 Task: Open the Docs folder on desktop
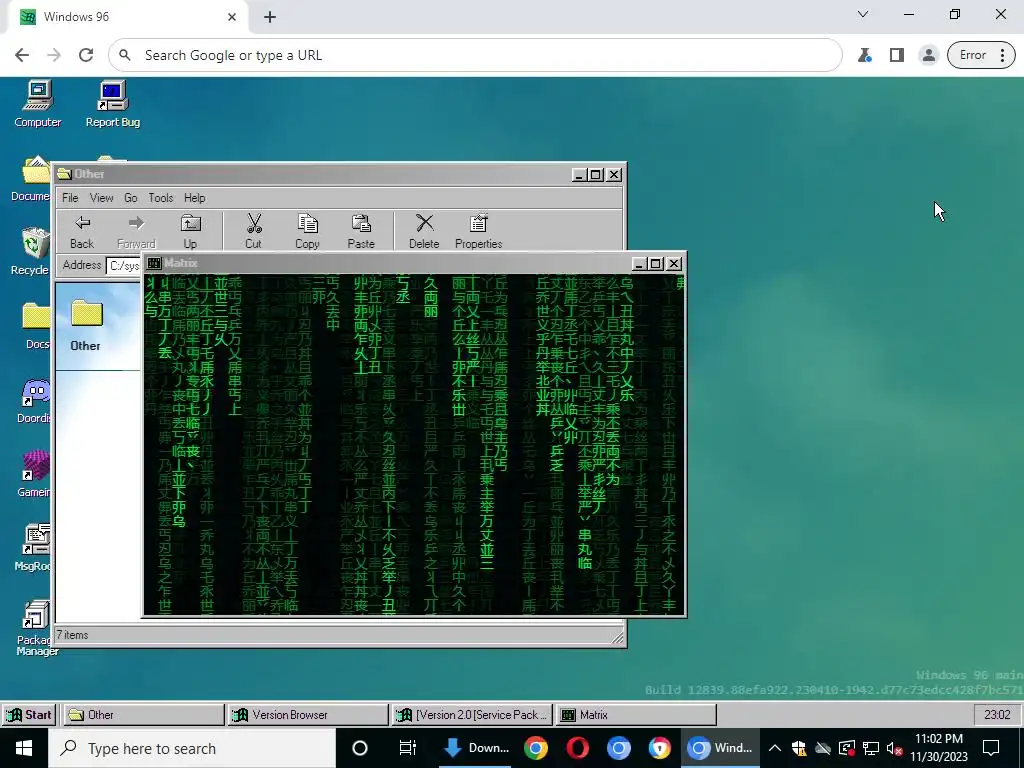tap(36, 325)
